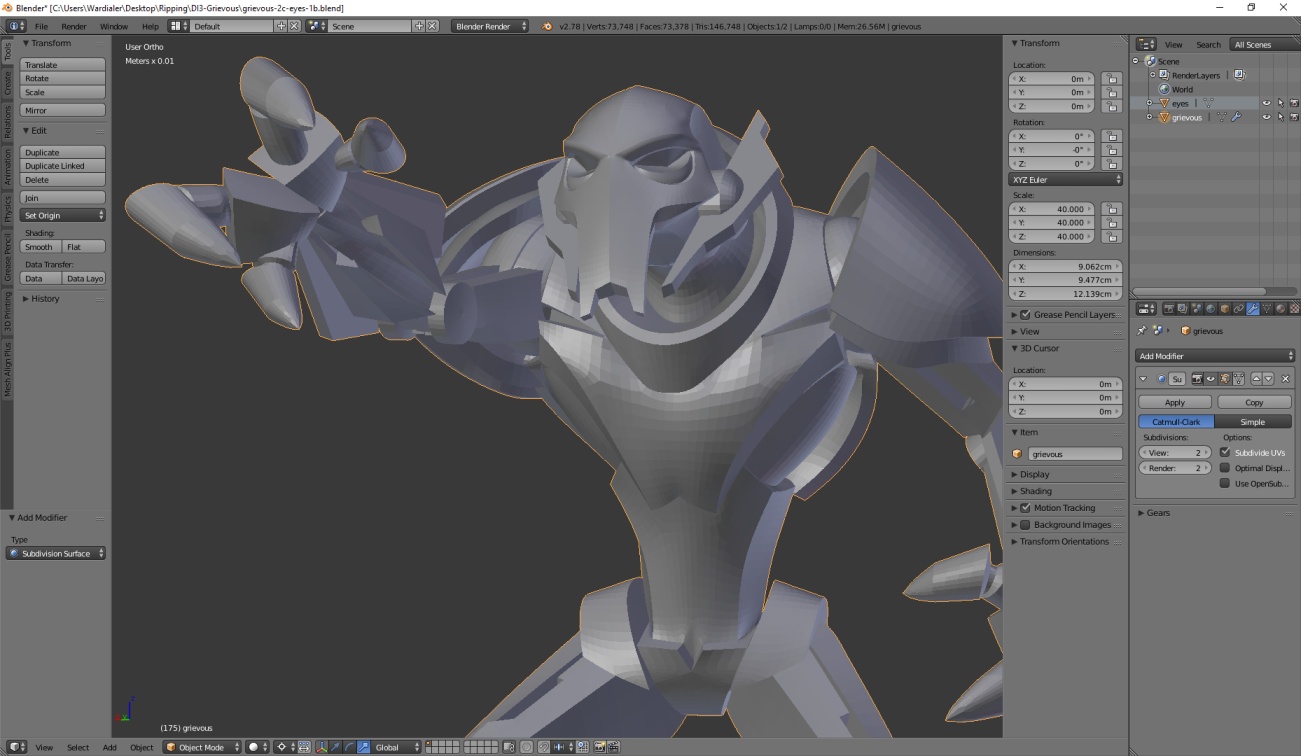1301x756 pixels.
Task: Lock the X location value
Action: coord(1110,78)
